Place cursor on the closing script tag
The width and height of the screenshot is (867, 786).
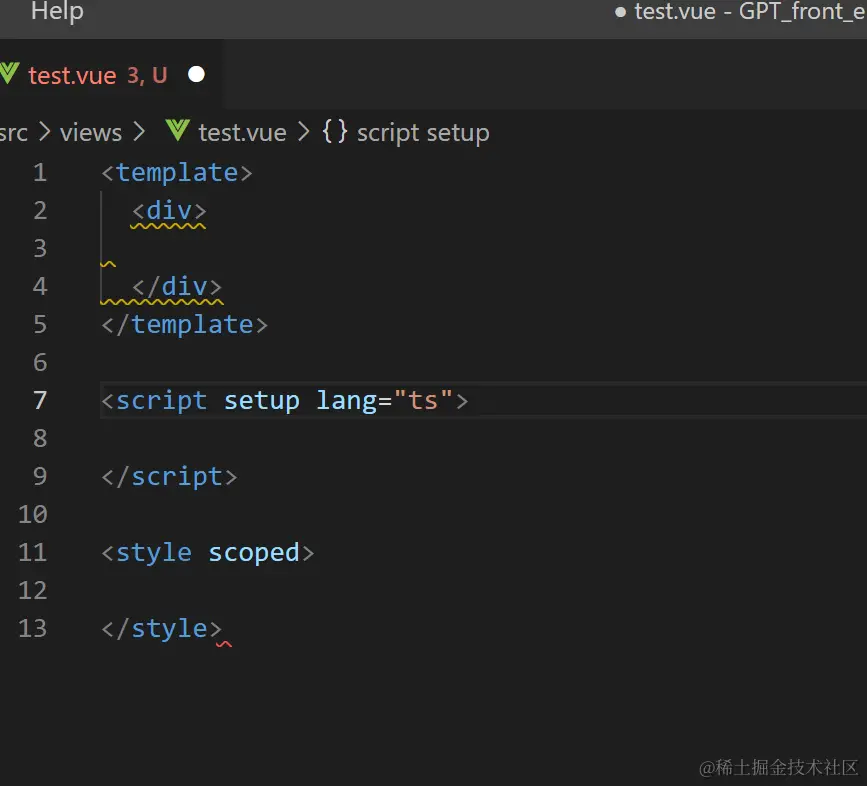pyautogui.click(x=169, y=477)
